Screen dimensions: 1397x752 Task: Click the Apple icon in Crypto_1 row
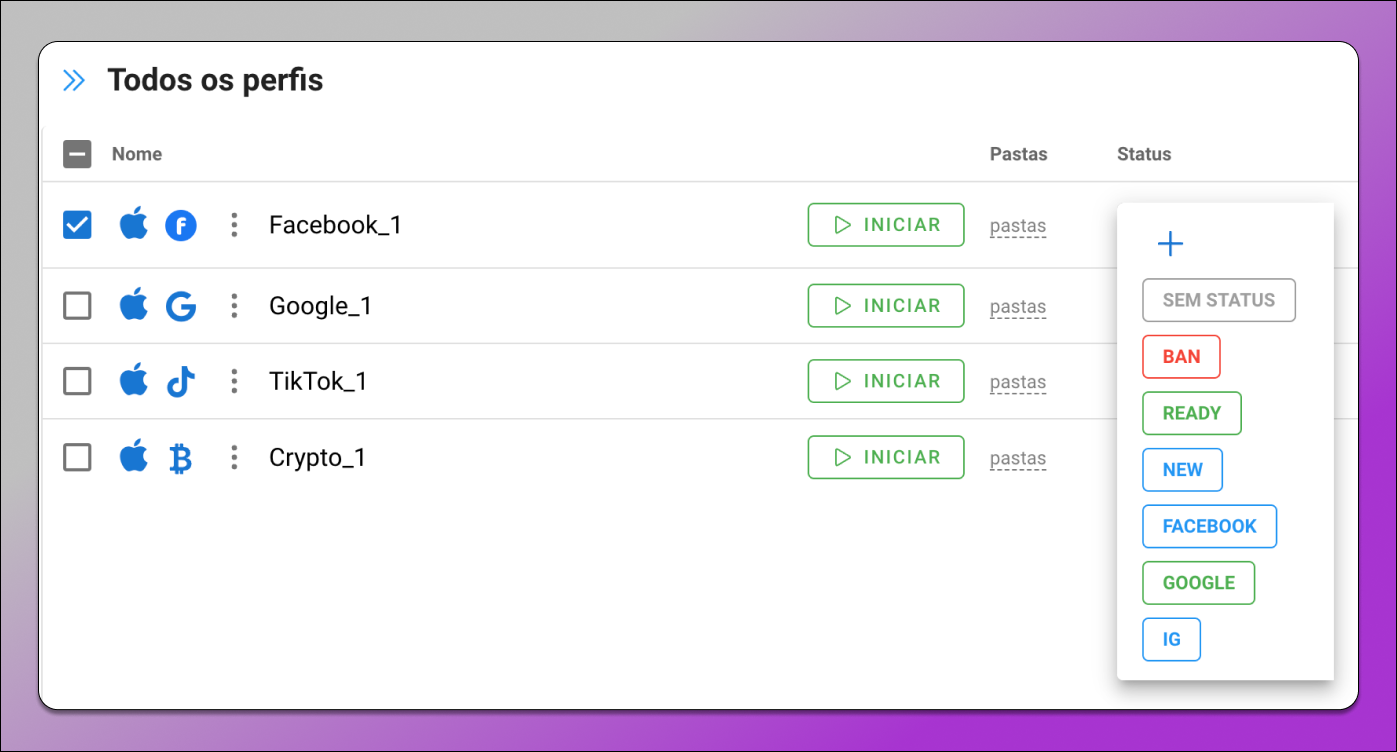point(134,458)
